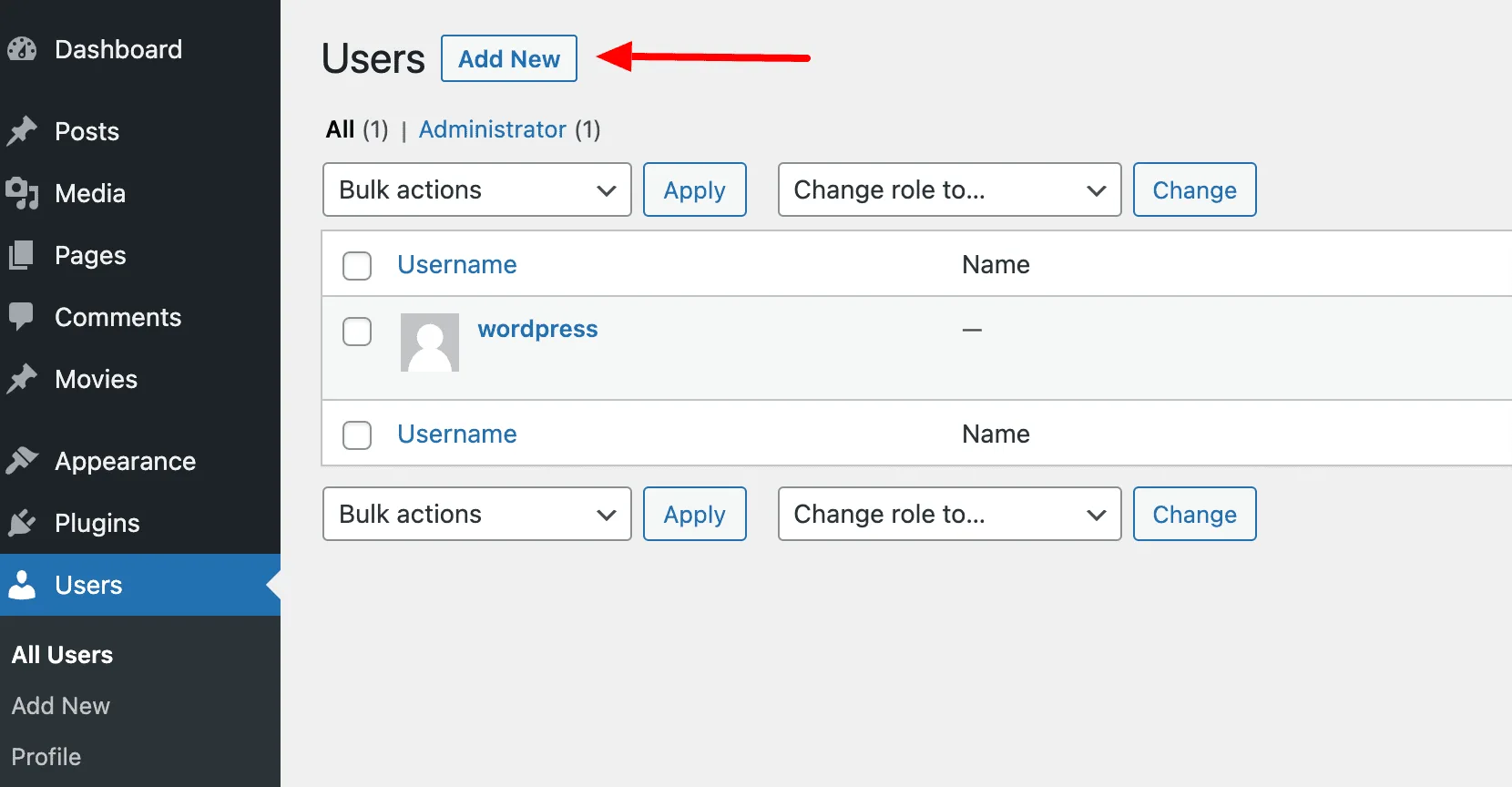Open the top Bulk actions dropdown
1512x787 pixels.
pos(476,189)
